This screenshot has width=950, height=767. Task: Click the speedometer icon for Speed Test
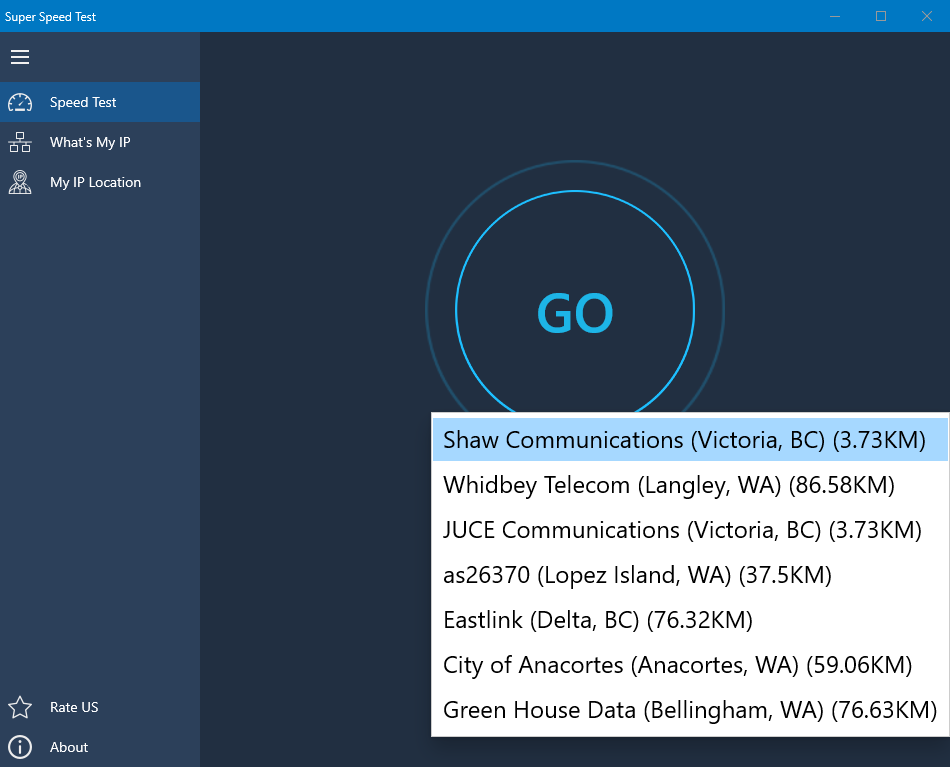(x=20, y=102)
